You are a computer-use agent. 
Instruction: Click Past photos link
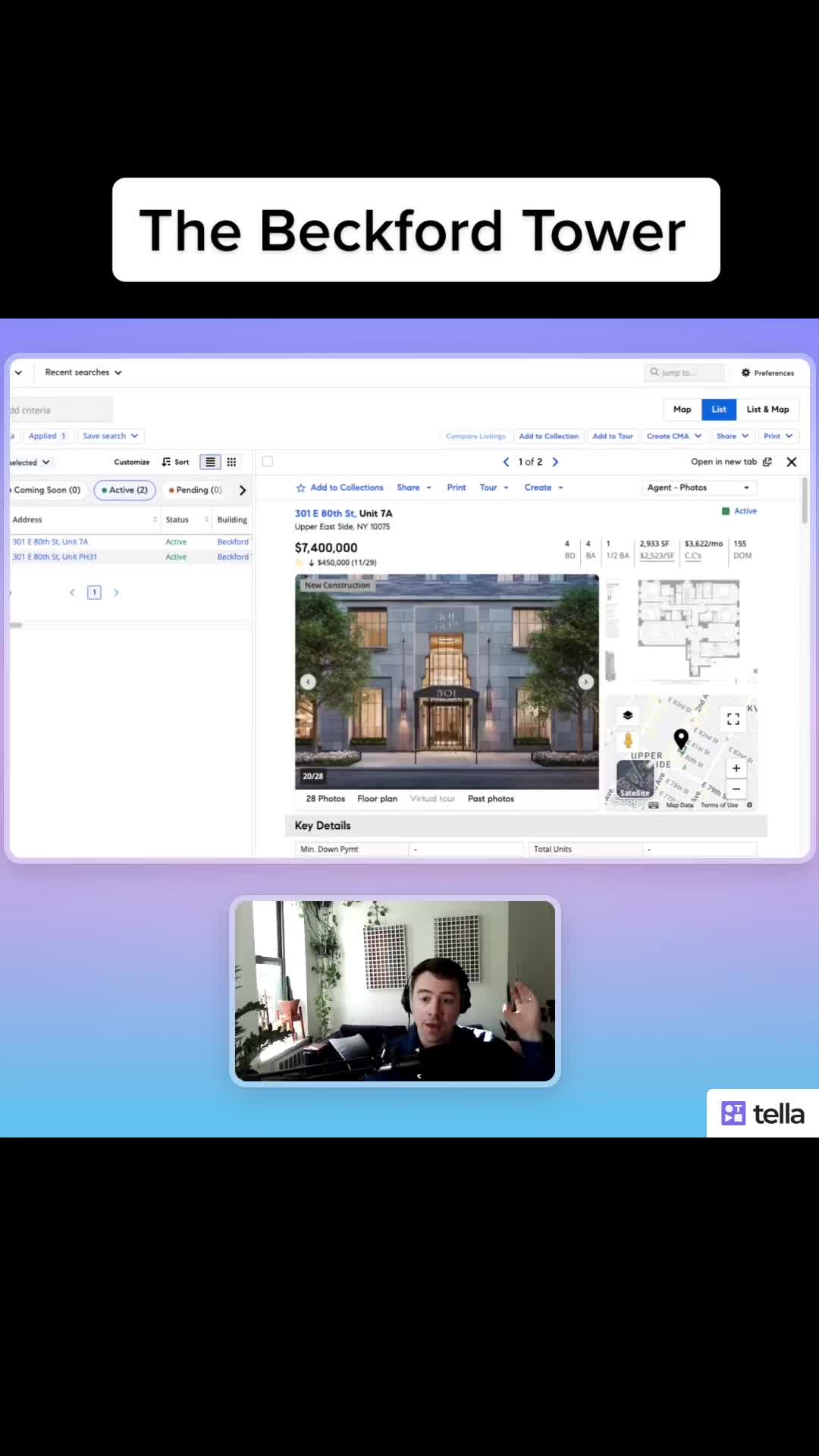click(491, 799)
